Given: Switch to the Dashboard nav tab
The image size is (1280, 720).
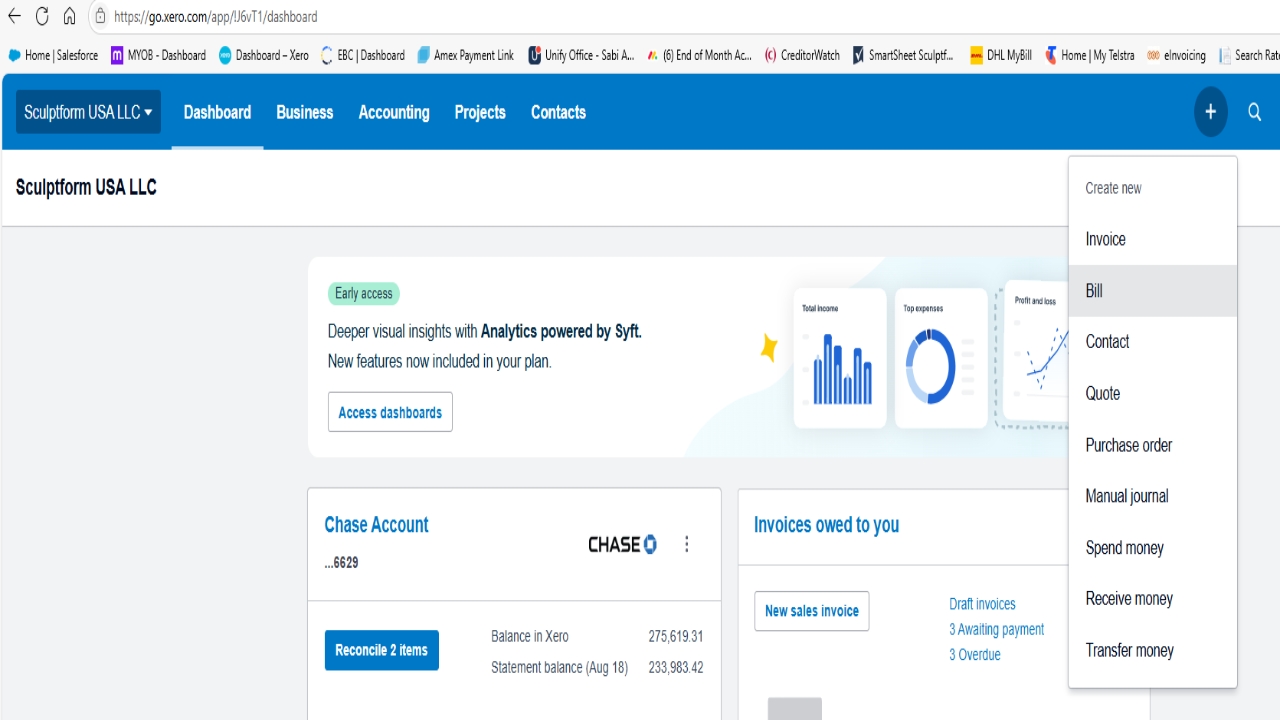Looking at the screenshot, I should 217,112.
